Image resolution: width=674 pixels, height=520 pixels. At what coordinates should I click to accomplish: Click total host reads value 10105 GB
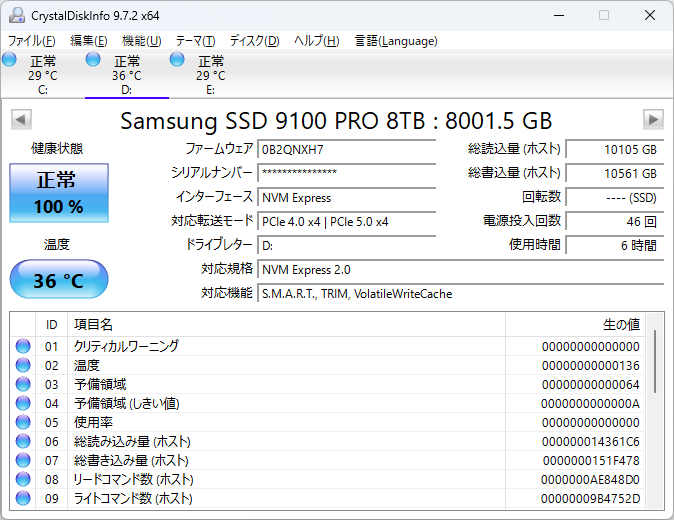click(615, 150)
